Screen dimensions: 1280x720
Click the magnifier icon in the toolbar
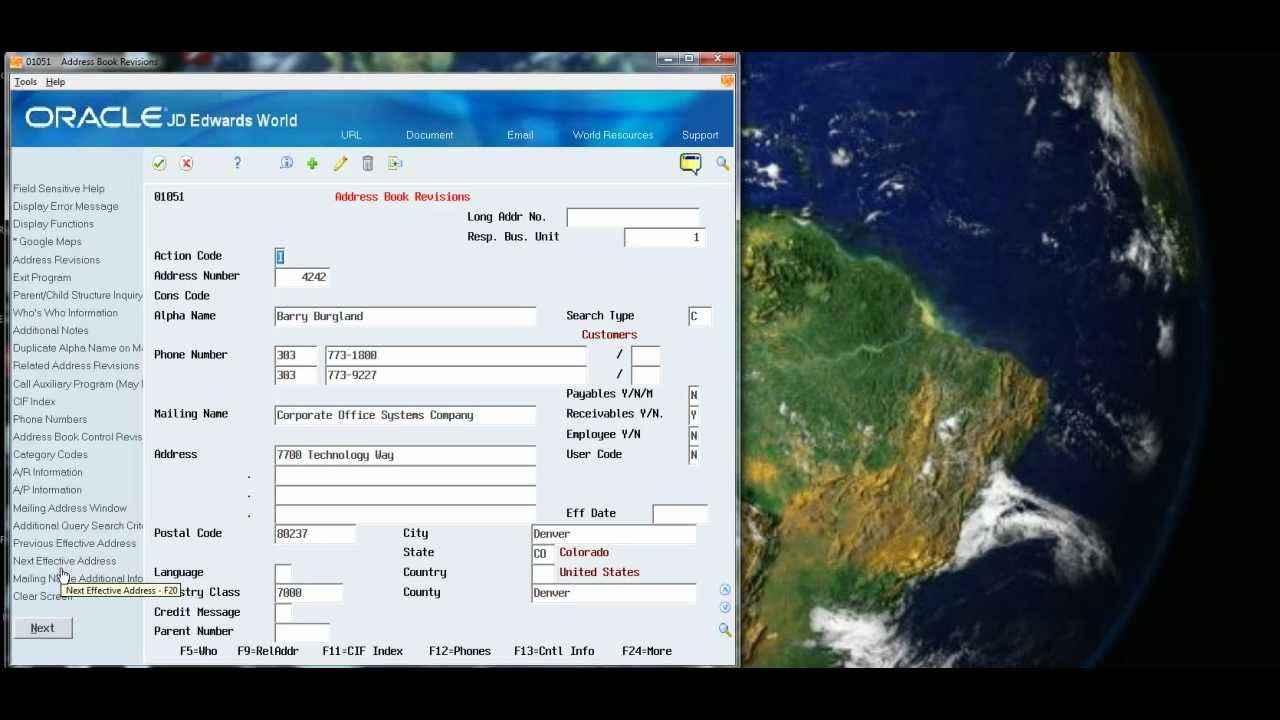(722, 163)
